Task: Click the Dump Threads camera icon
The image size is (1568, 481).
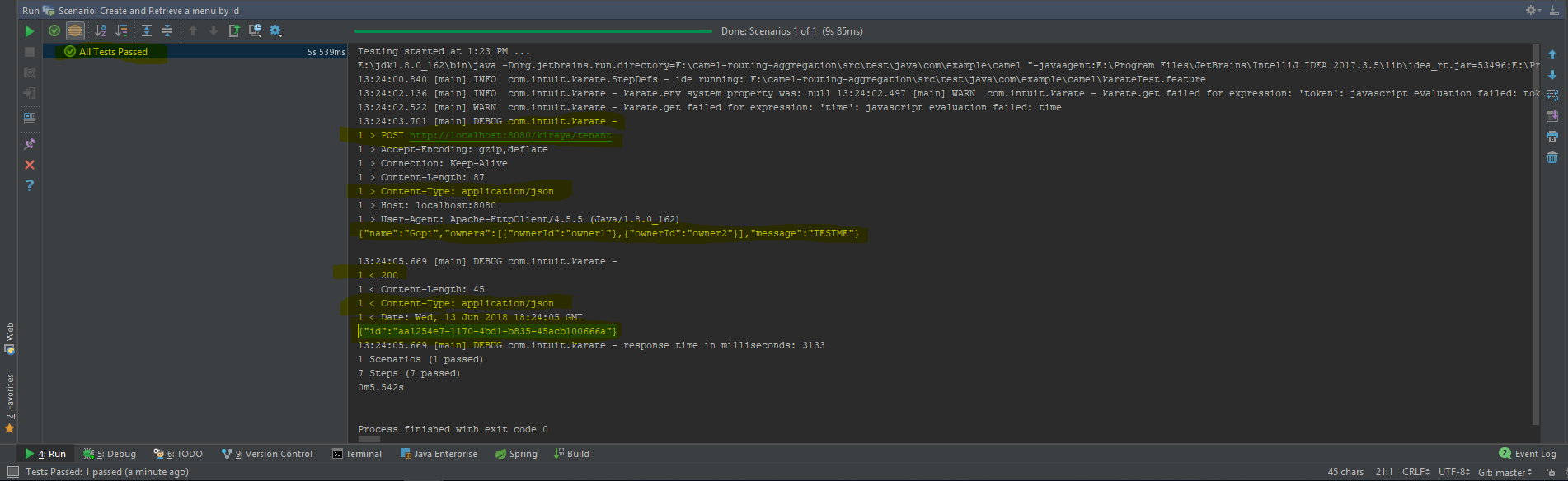Action: tap(30, 72)
